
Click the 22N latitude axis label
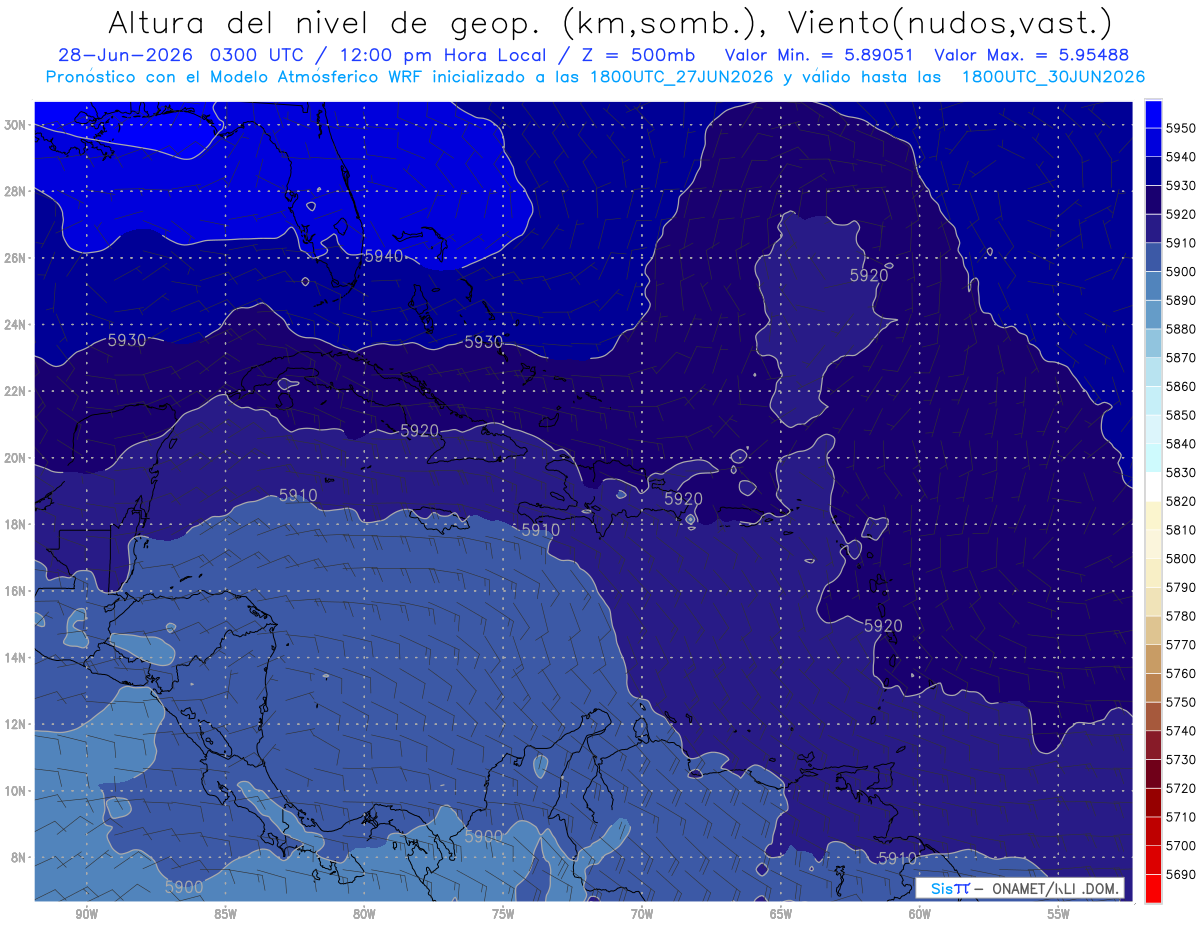click(17, 391)
